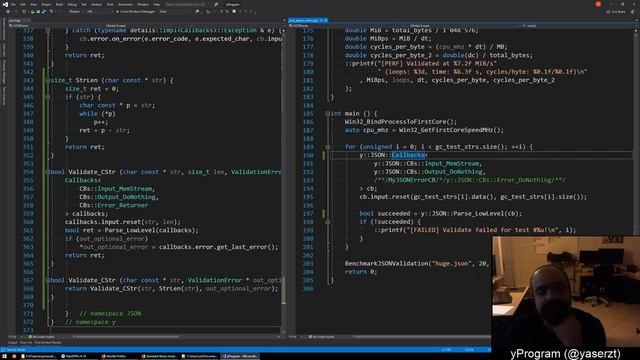
Task: Collapse the if (!succeeded) block at line 198
Action: click(x=327, y=222)
